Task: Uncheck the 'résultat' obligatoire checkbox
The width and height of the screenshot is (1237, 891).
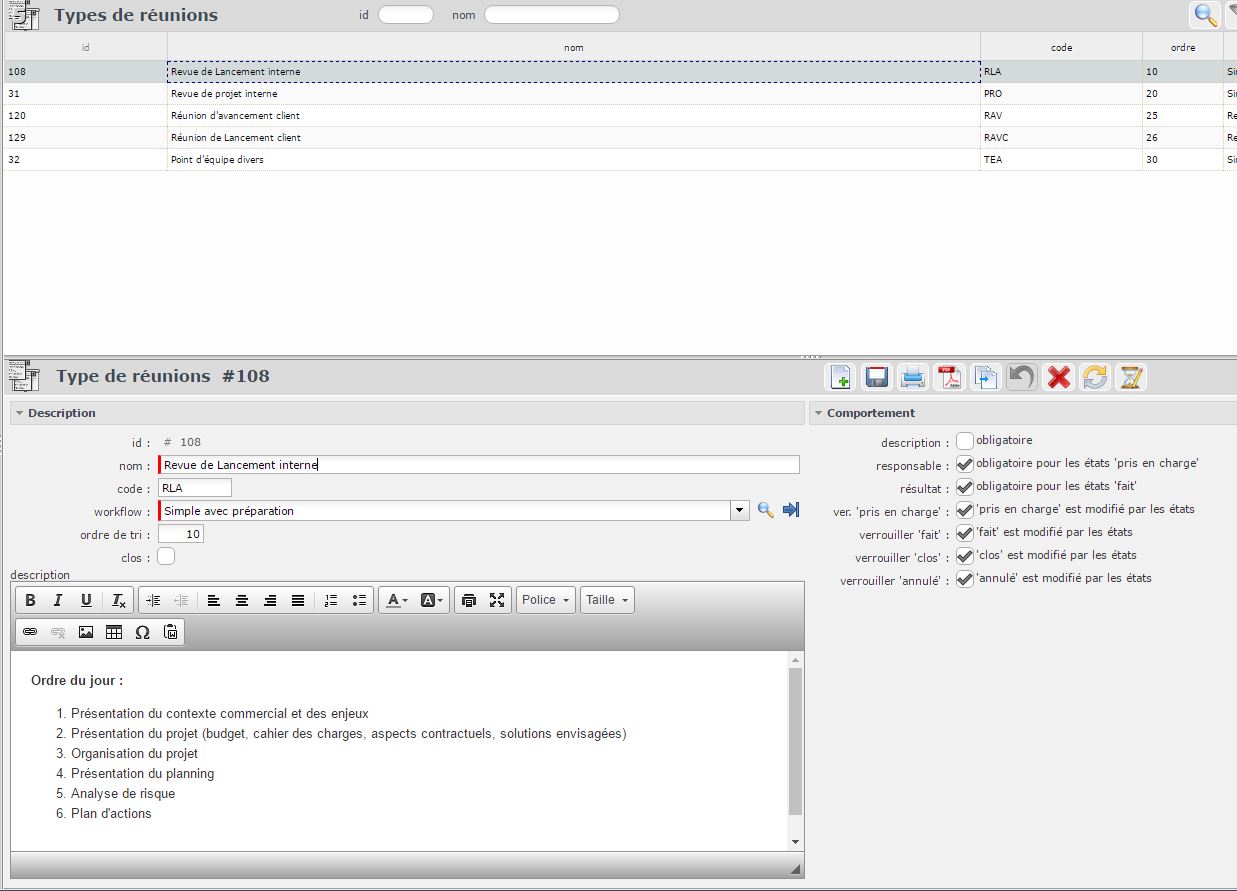Action: 965,487
